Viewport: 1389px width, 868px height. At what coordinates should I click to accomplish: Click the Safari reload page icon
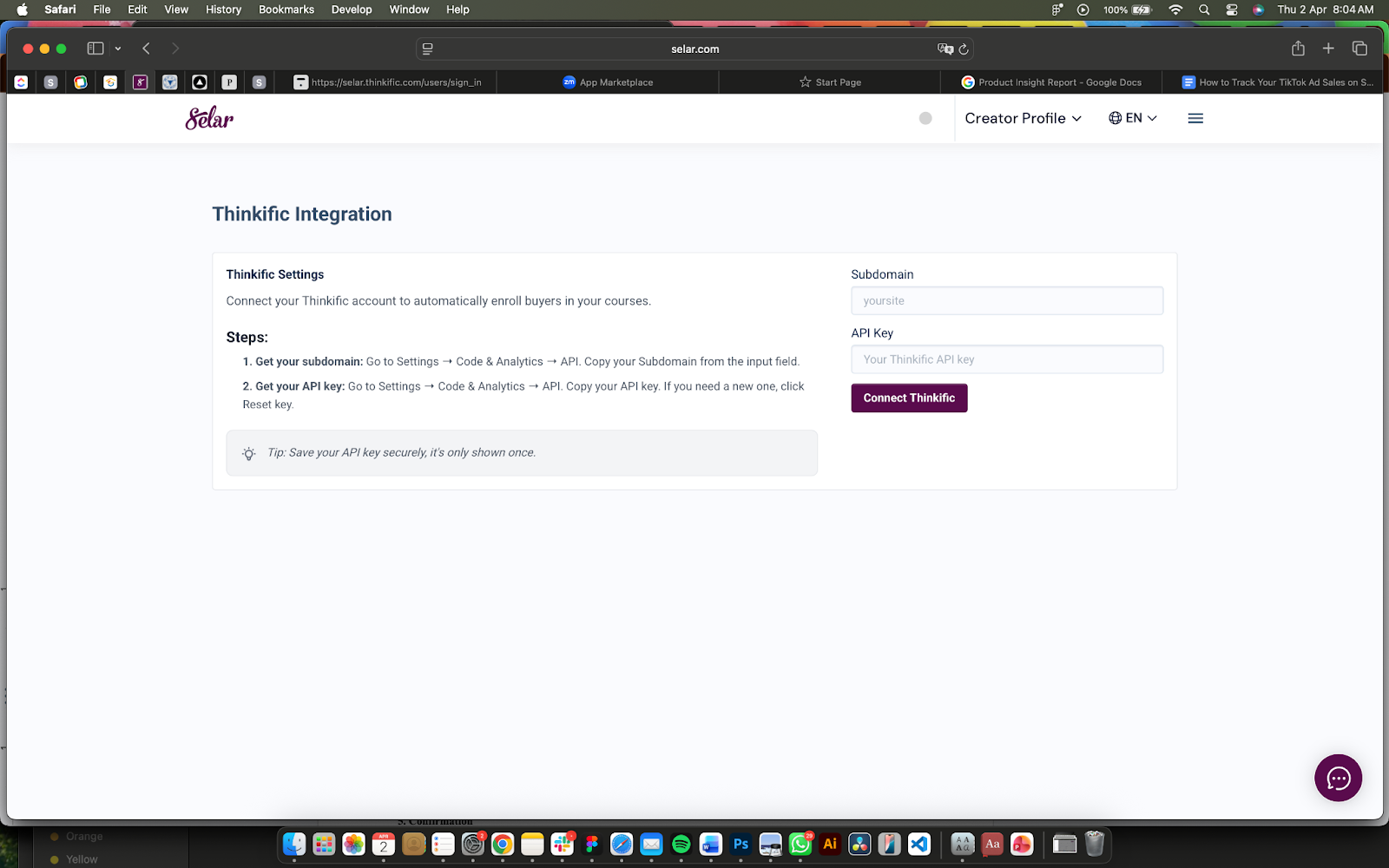coord(964,49)
